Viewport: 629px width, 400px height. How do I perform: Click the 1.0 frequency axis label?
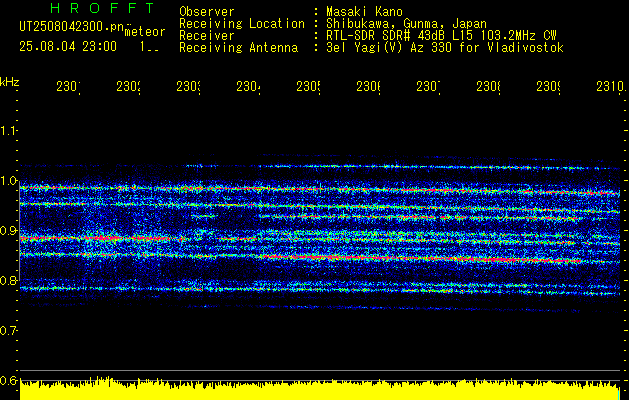point(8,181)
